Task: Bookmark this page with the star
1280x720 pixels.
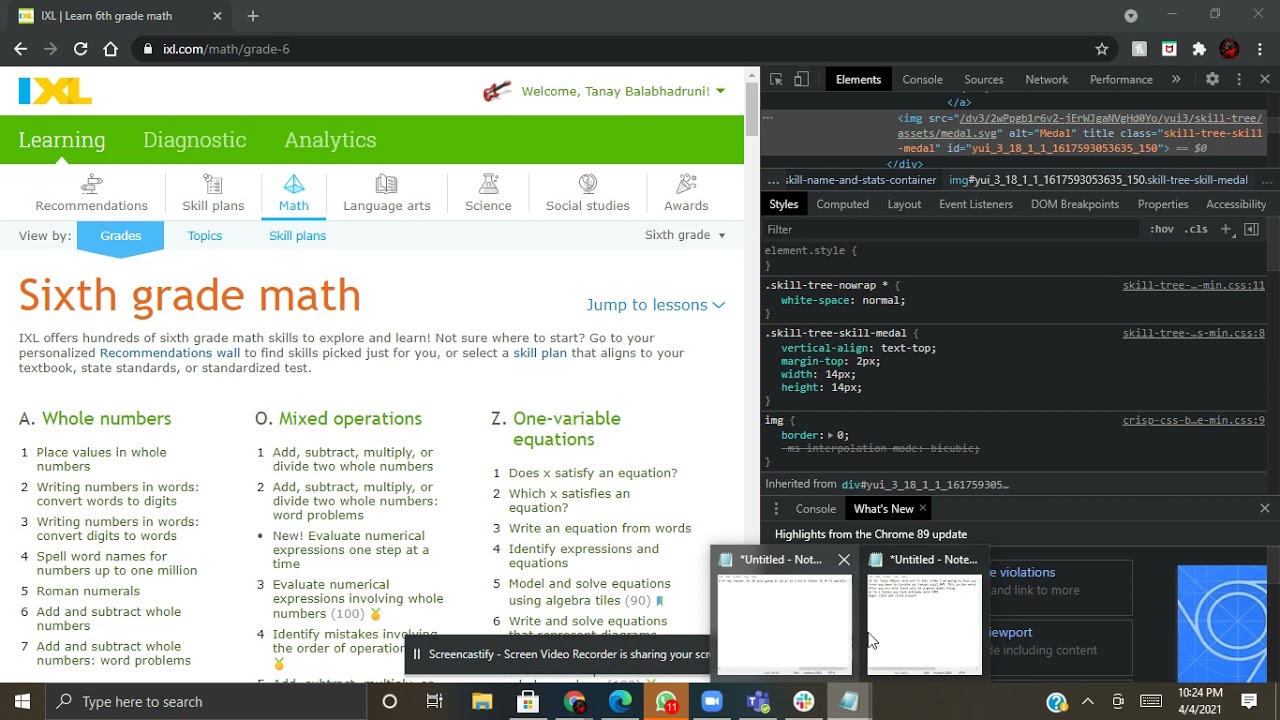Action: click(x=1102, y=48)
